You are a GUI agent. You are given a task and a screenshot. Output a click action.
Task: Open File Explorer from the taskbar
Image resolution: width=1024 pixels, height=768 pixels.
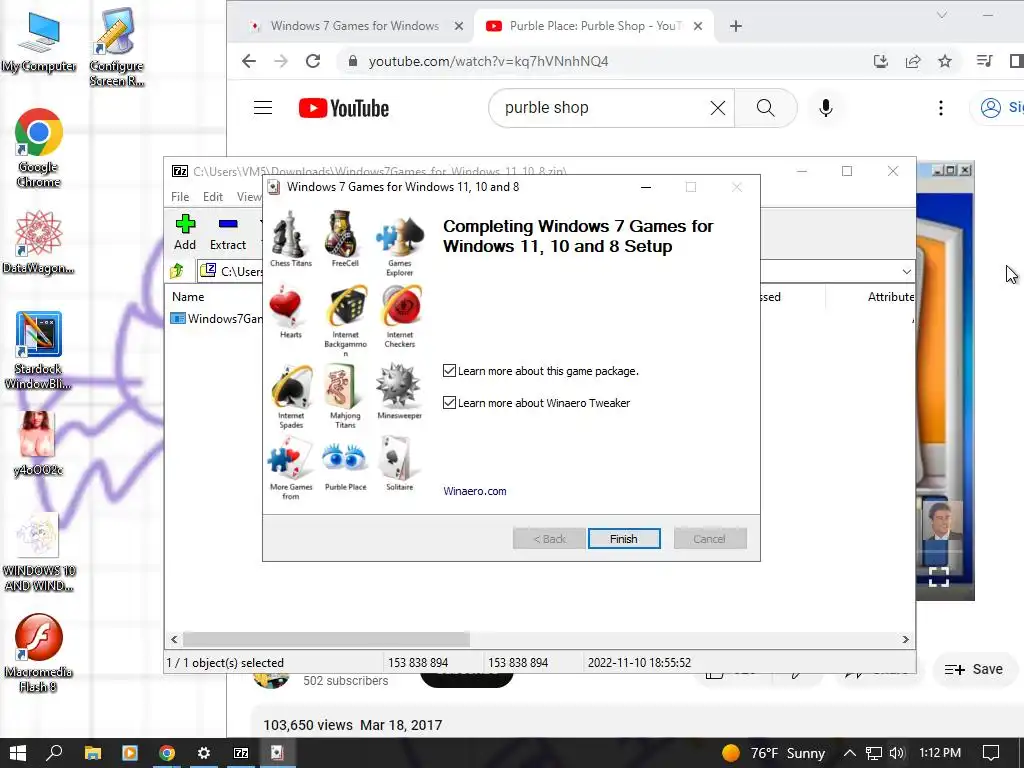(x=93, y=753)
